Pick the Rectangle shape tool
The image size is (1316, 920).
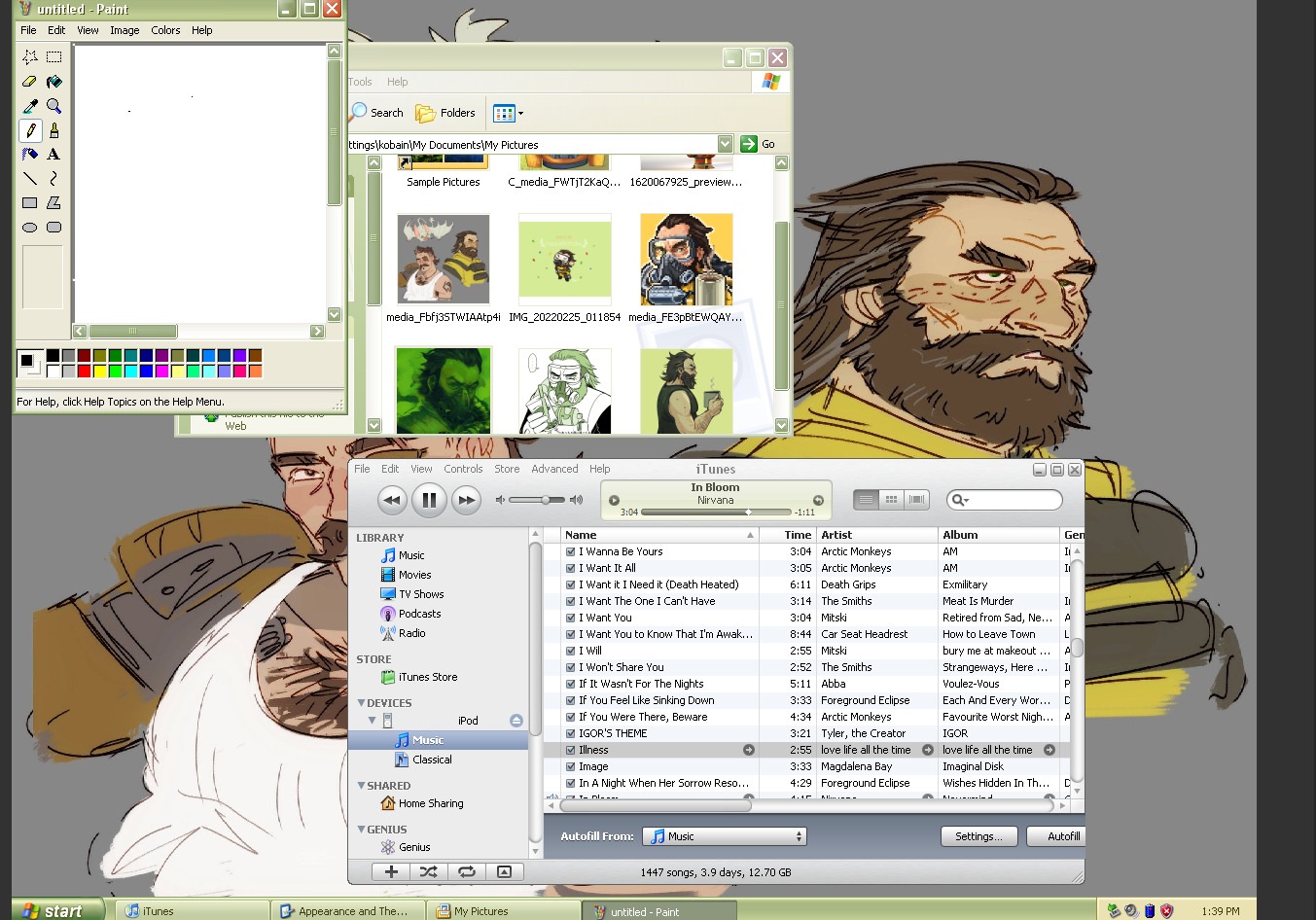pos(30,202)
